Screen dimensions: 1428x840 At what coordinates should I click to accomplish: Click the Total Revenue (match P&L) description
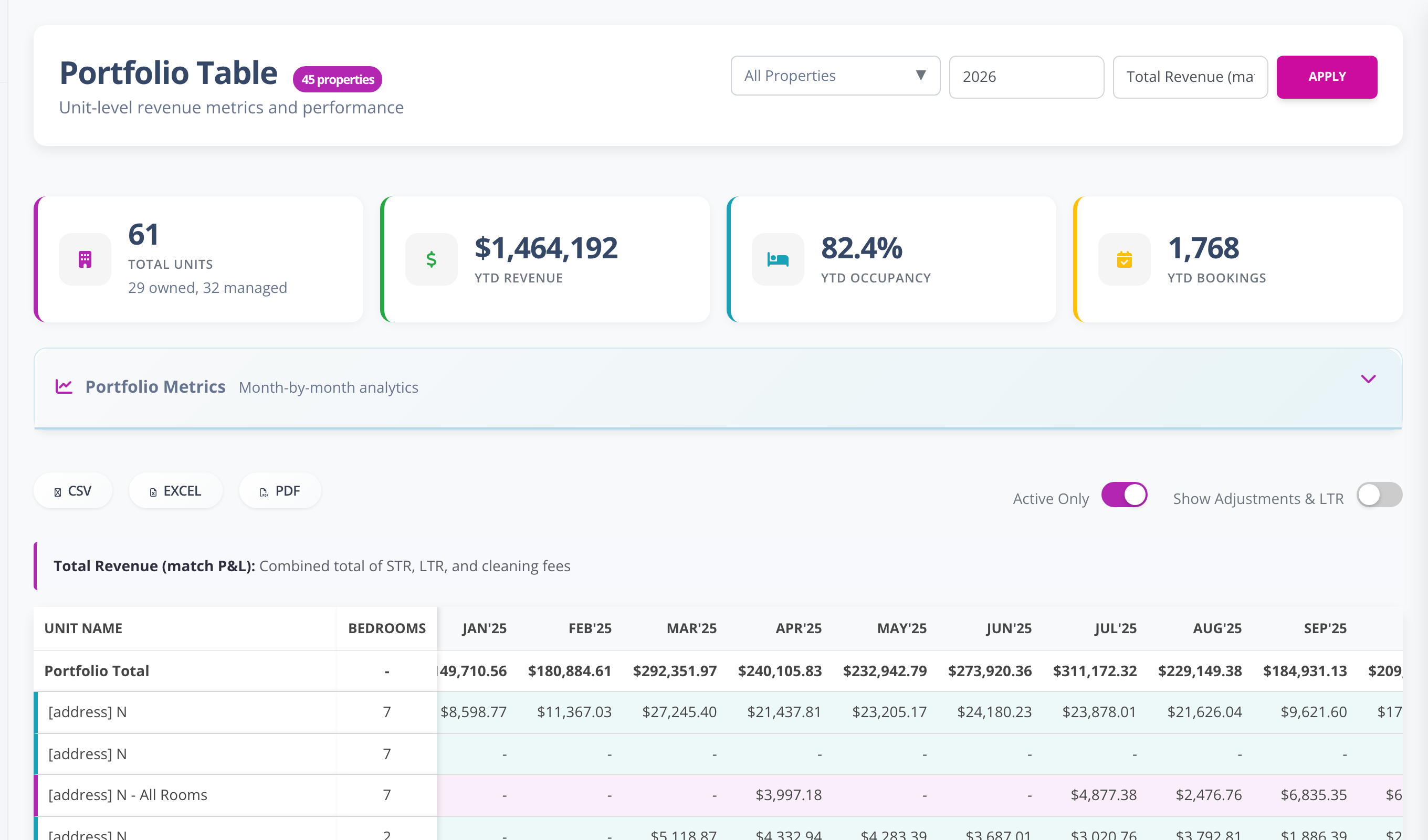pyautogui.click(x=312, y=565)
